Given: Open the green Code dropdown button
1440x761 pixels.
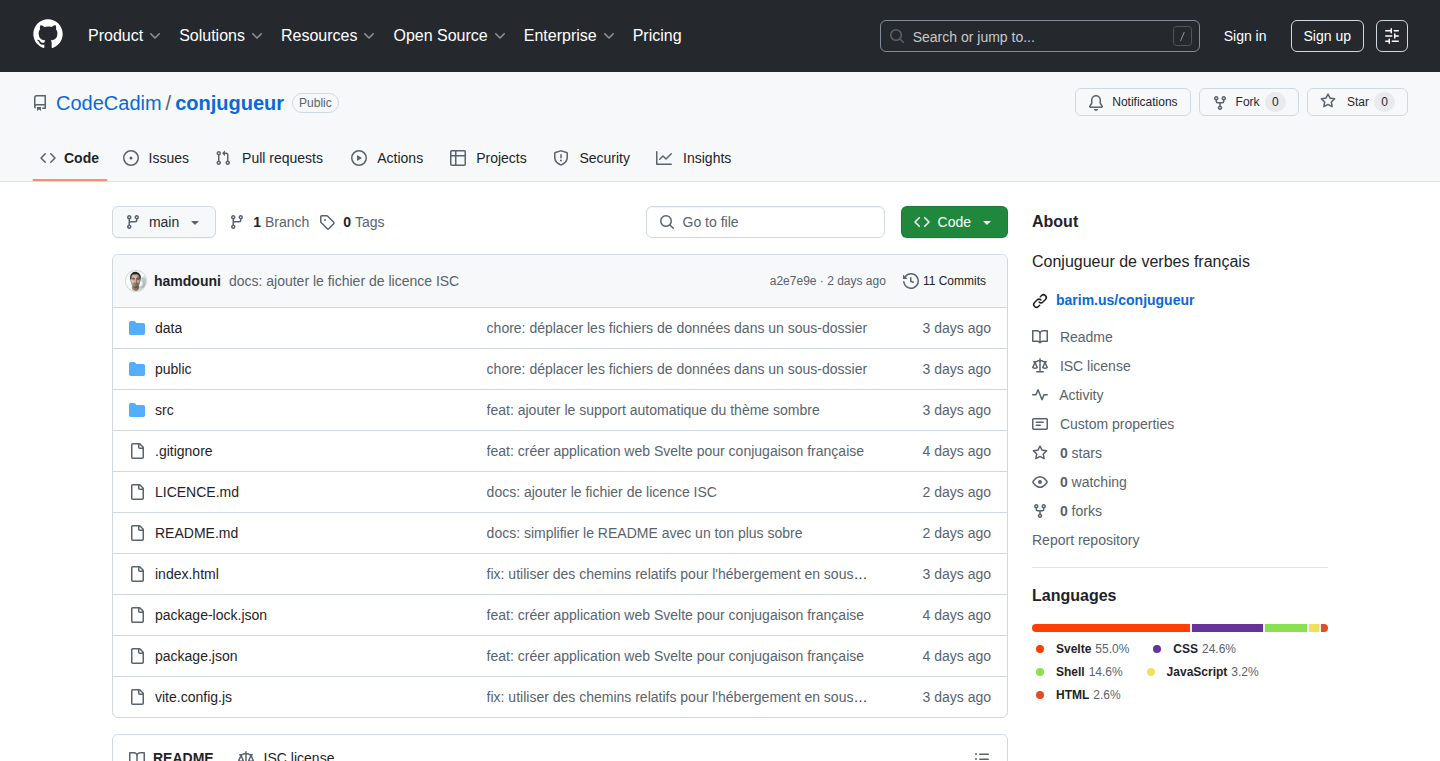Looking at the screenshot, I should click(954, 222).
